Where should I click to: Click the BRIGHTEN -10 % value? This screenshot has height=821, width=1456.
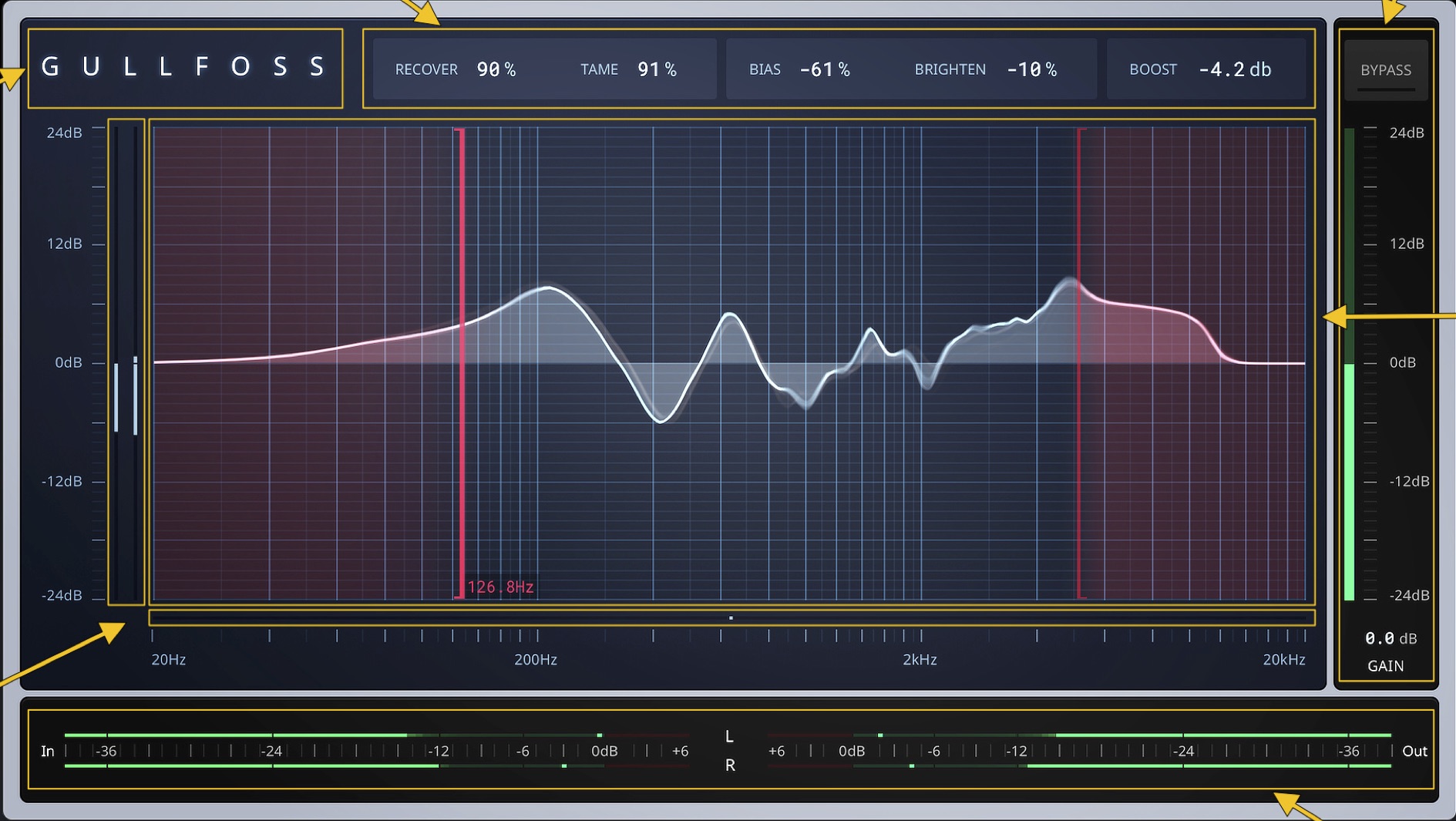point(1031,69)
